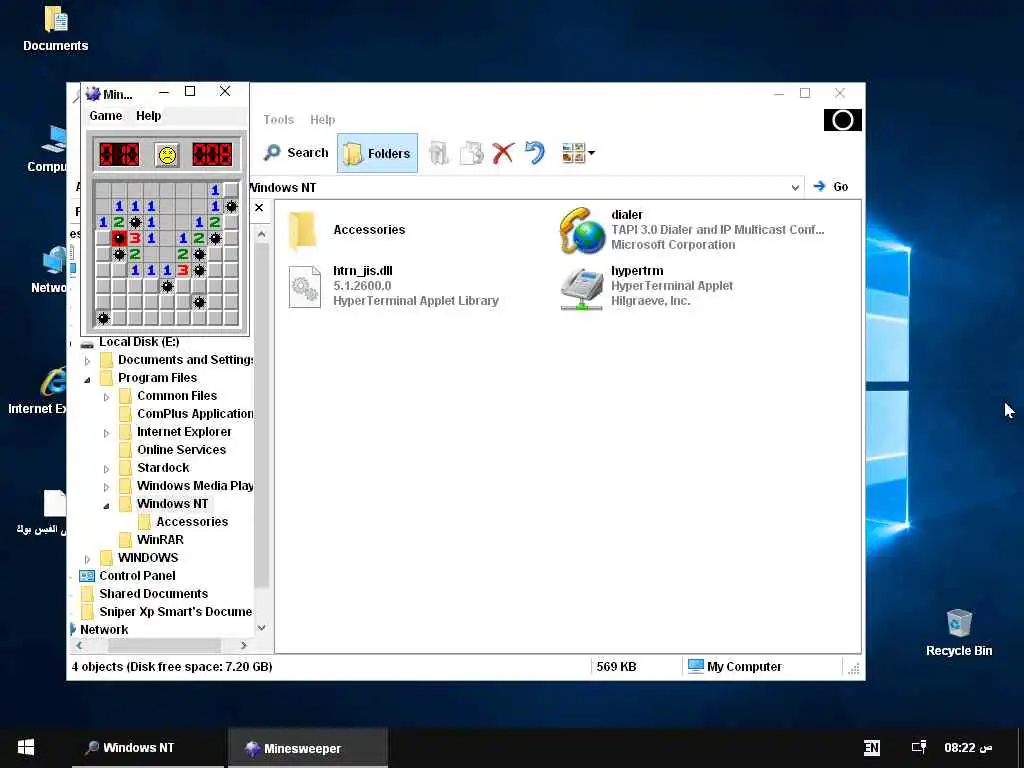Open the address bar dropdown arrow

(x=795, y=187)
